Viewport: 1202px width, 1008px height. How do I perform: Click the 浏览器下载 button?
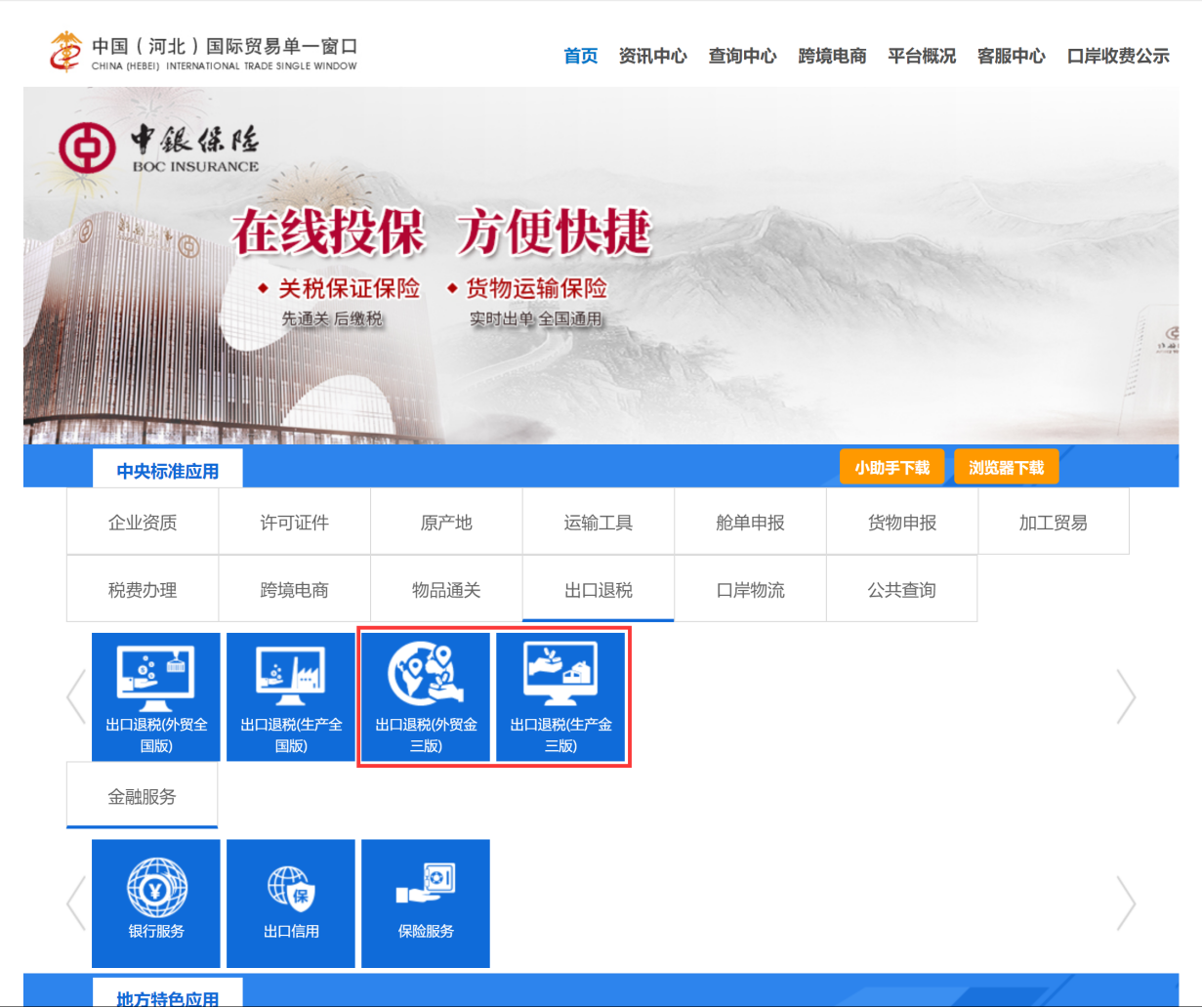pyautogui.click(x=1007, y=467)
